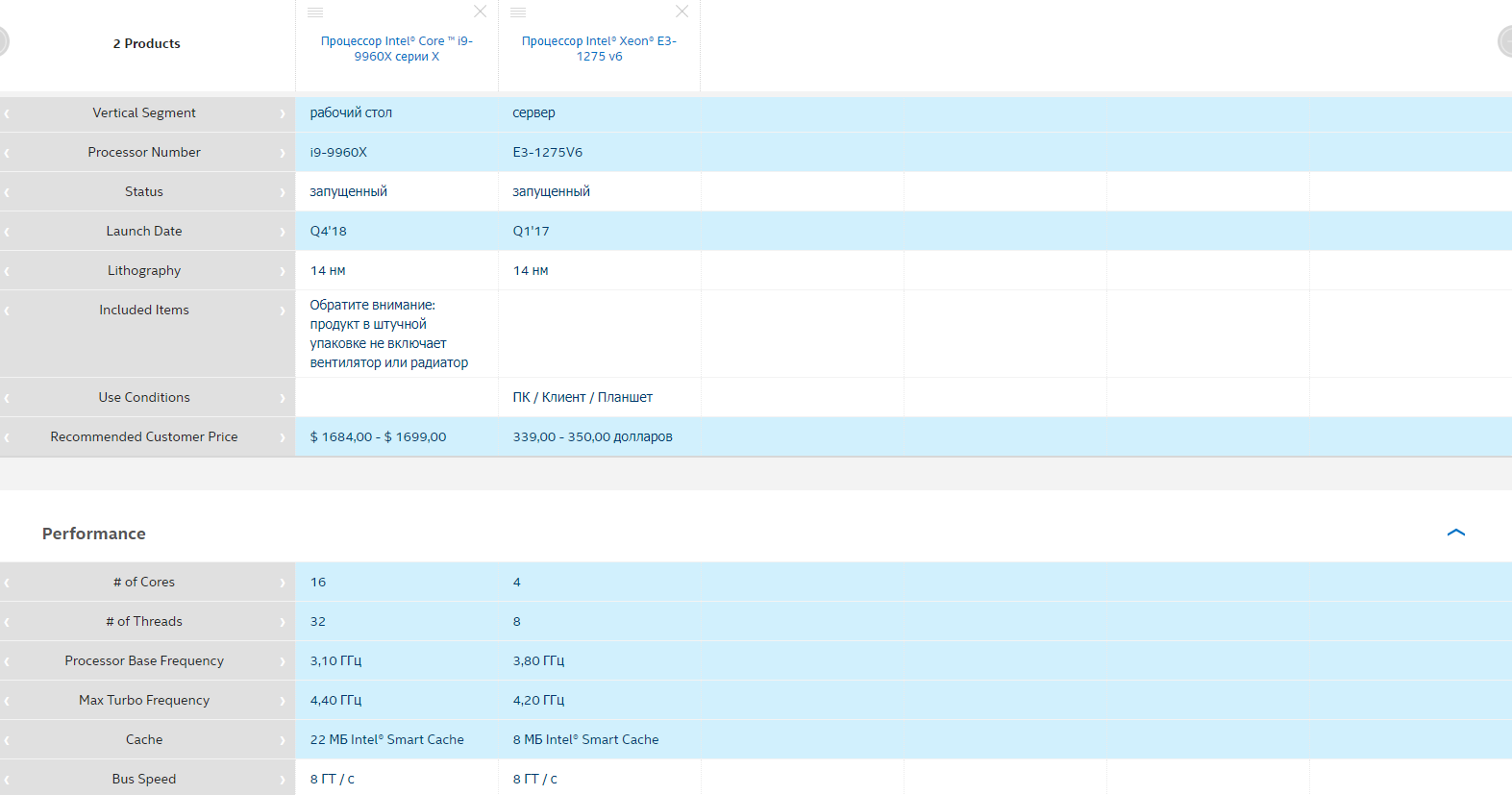The height and width of the screenshot is (795, 1512).
Task: Click the left chevron on Lithography row
Action: coord(7,271)
